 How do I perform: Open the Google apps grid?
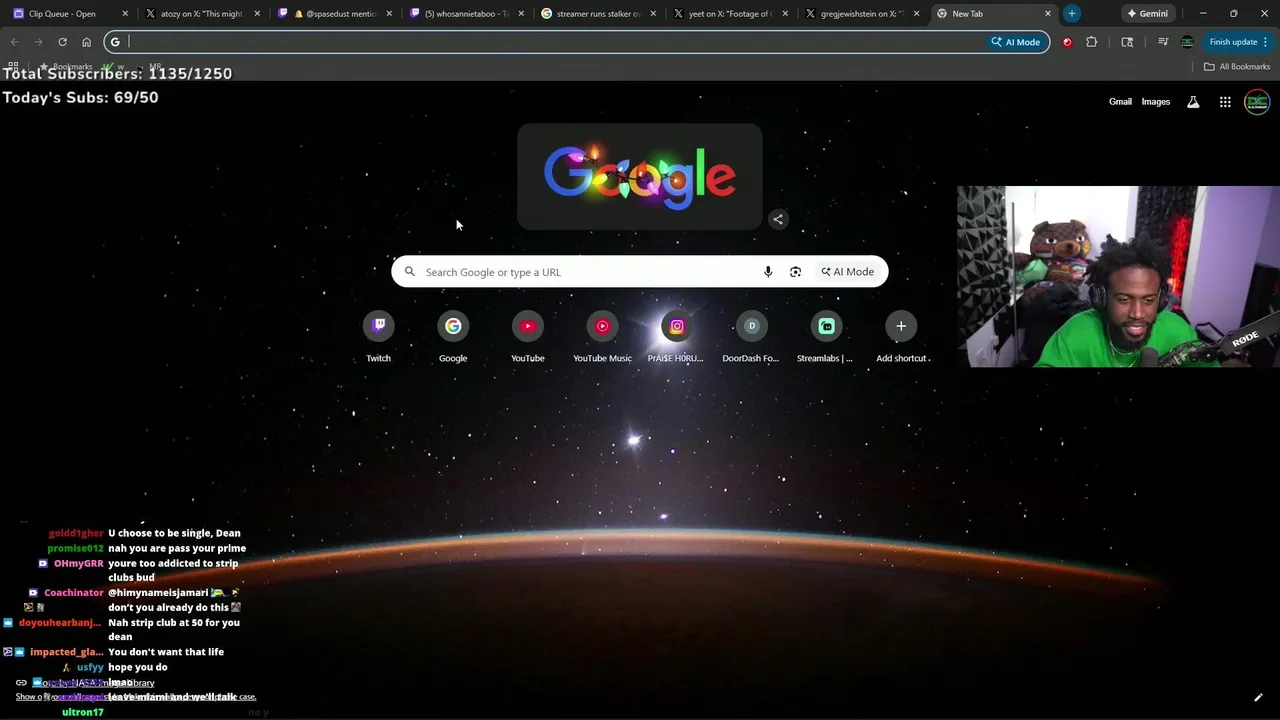point(1225,102)
